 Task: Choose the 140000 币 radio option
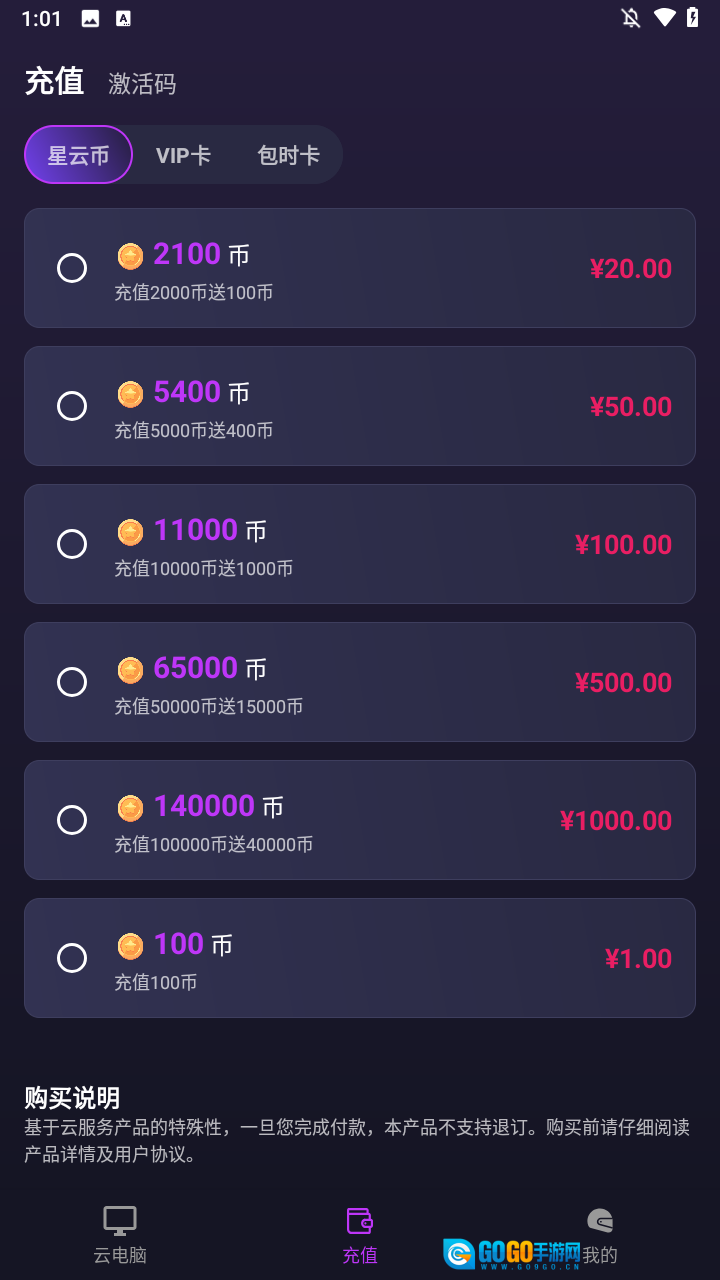[x=72, y=820]
